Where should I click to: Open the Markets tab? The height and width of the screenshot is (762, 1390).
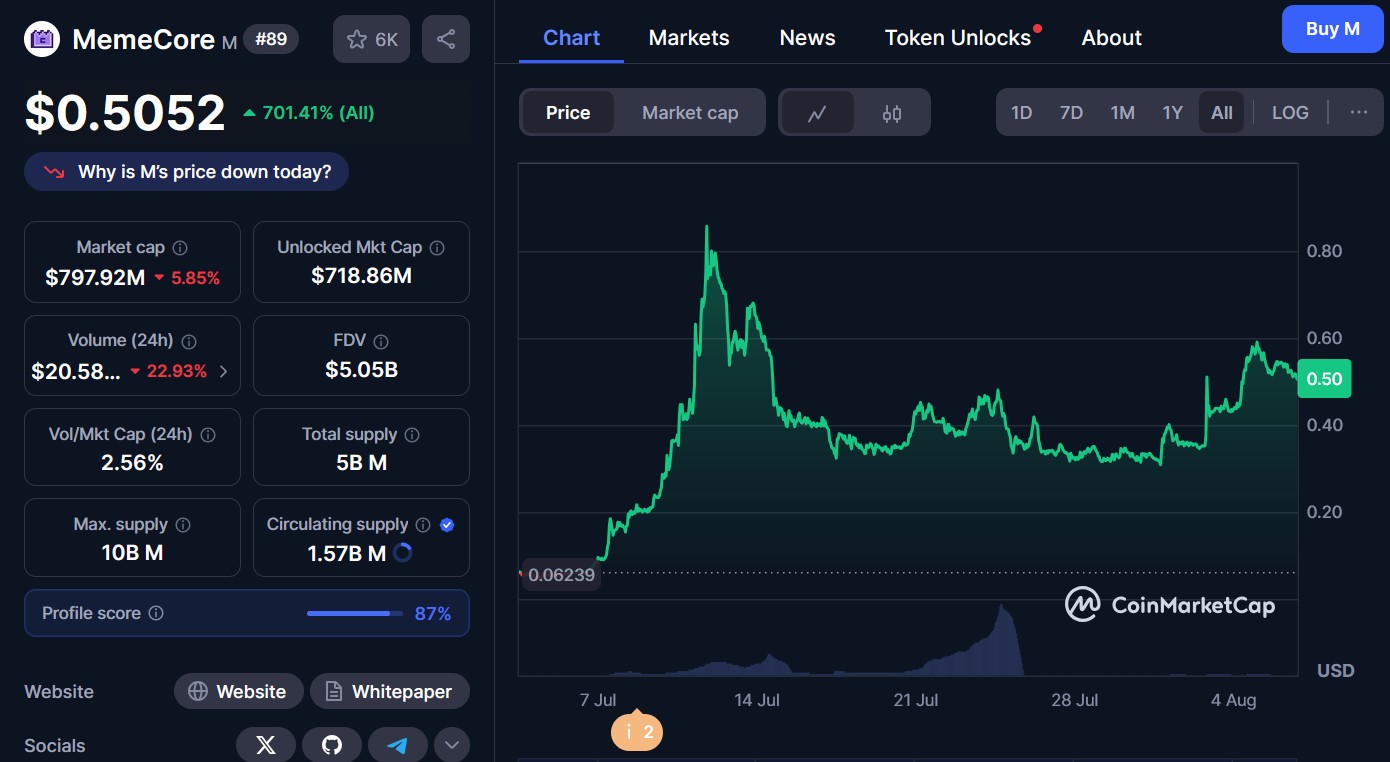click(x=689, y=38)
